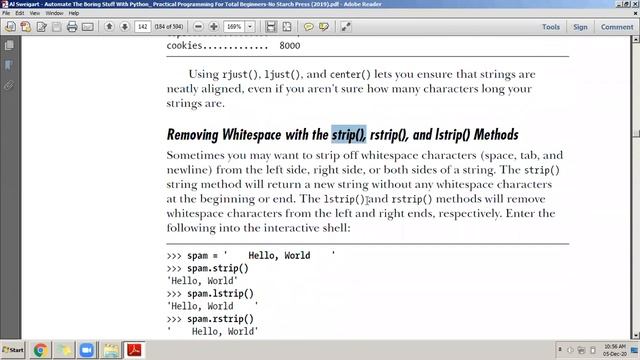Click the value 8000 beside cookies

[x=290, y=45]
